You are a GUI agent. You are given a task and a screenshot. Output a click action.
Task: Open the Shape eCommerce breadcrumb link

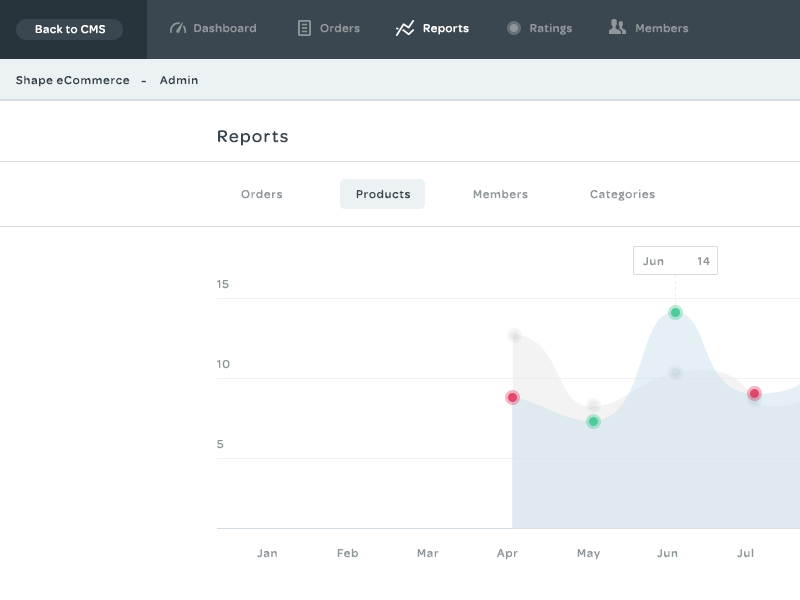coord(70,80)
